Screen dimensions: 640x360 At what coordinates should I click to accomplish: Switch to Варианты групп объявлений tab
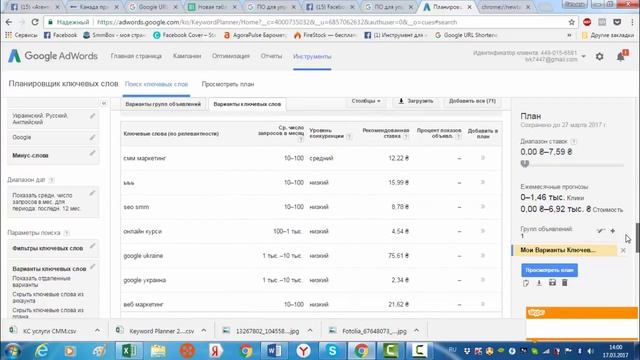point(163,104)
